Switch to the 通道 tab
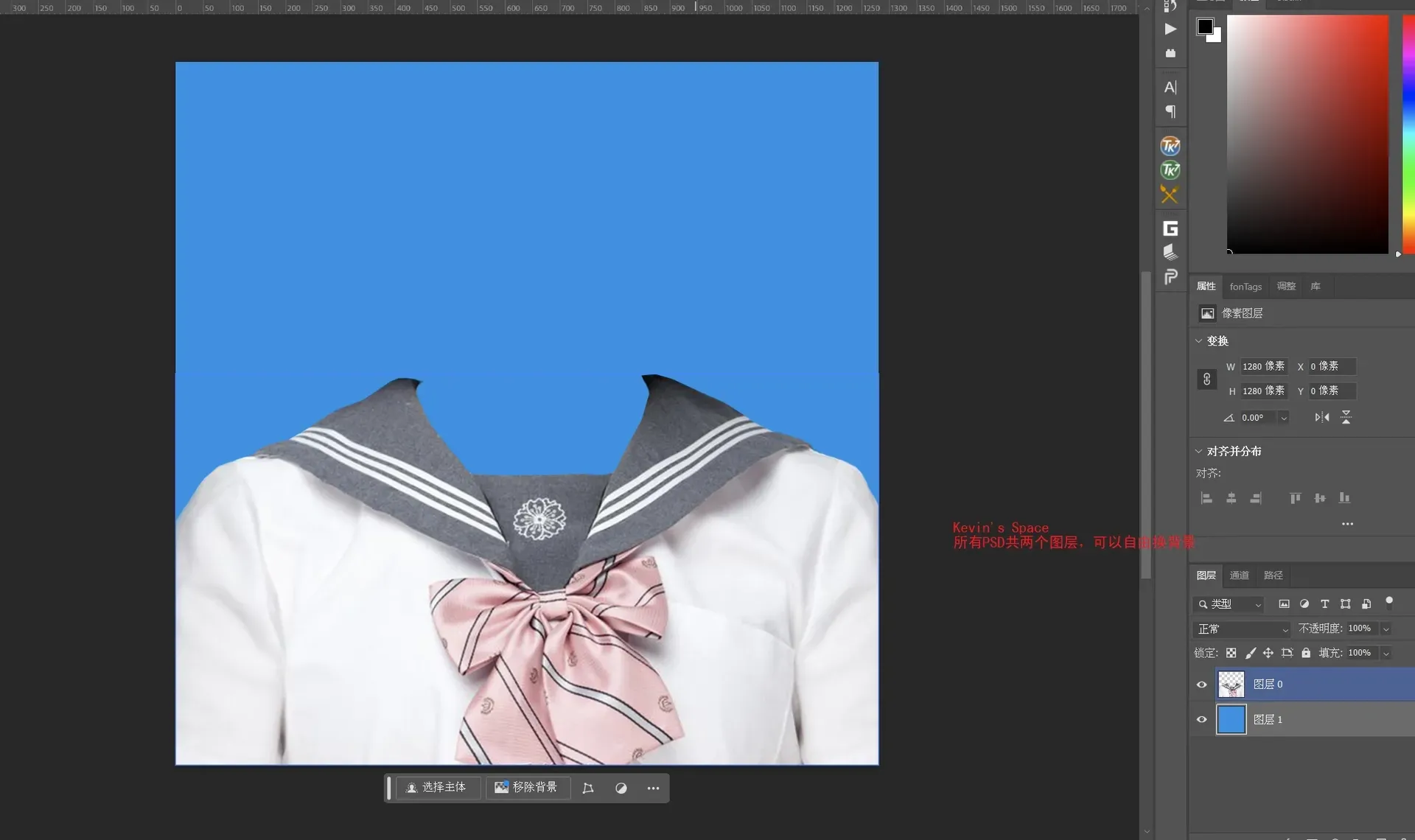 [1239, 575]
